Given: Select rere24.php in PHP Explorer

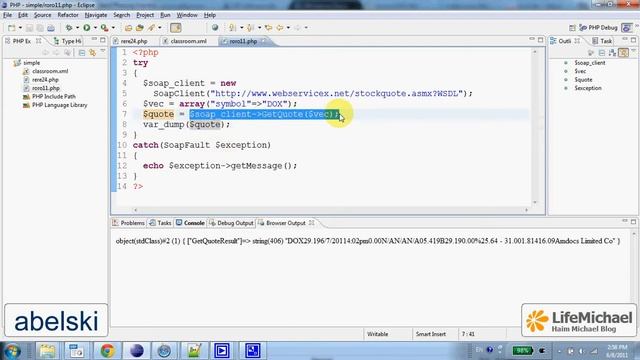Looking at the screenshot, I should click(45, 80).
